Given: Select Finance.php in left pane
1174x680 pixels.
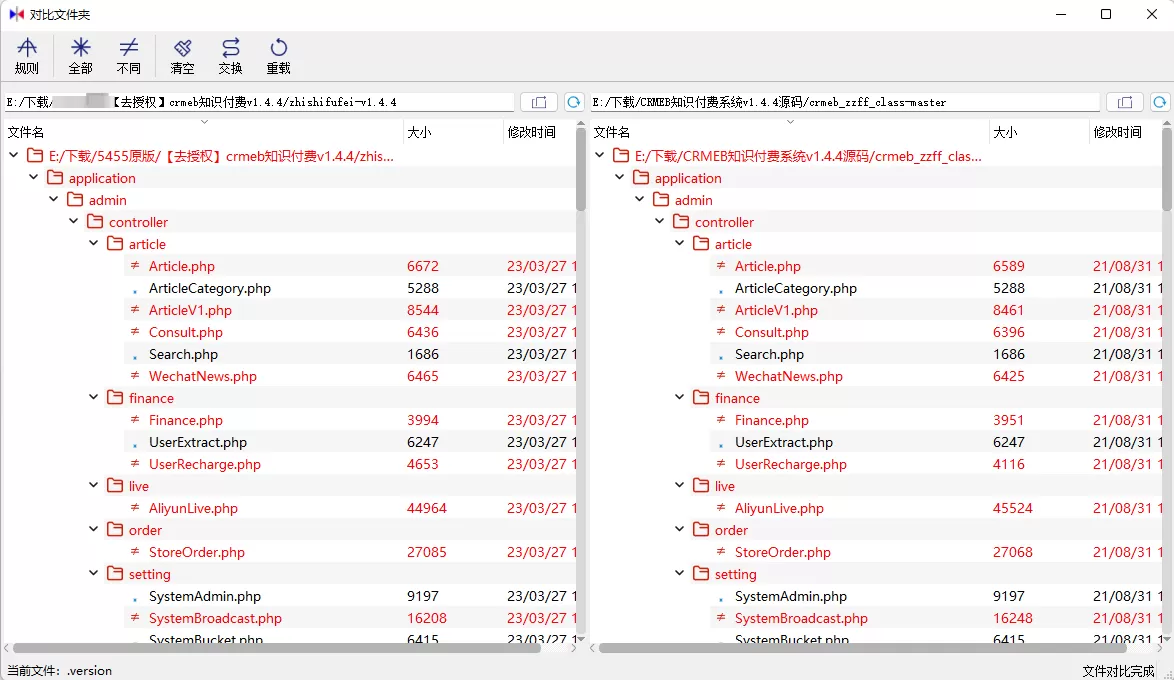Looking at the screenshot, I should [x=186, y=420].
